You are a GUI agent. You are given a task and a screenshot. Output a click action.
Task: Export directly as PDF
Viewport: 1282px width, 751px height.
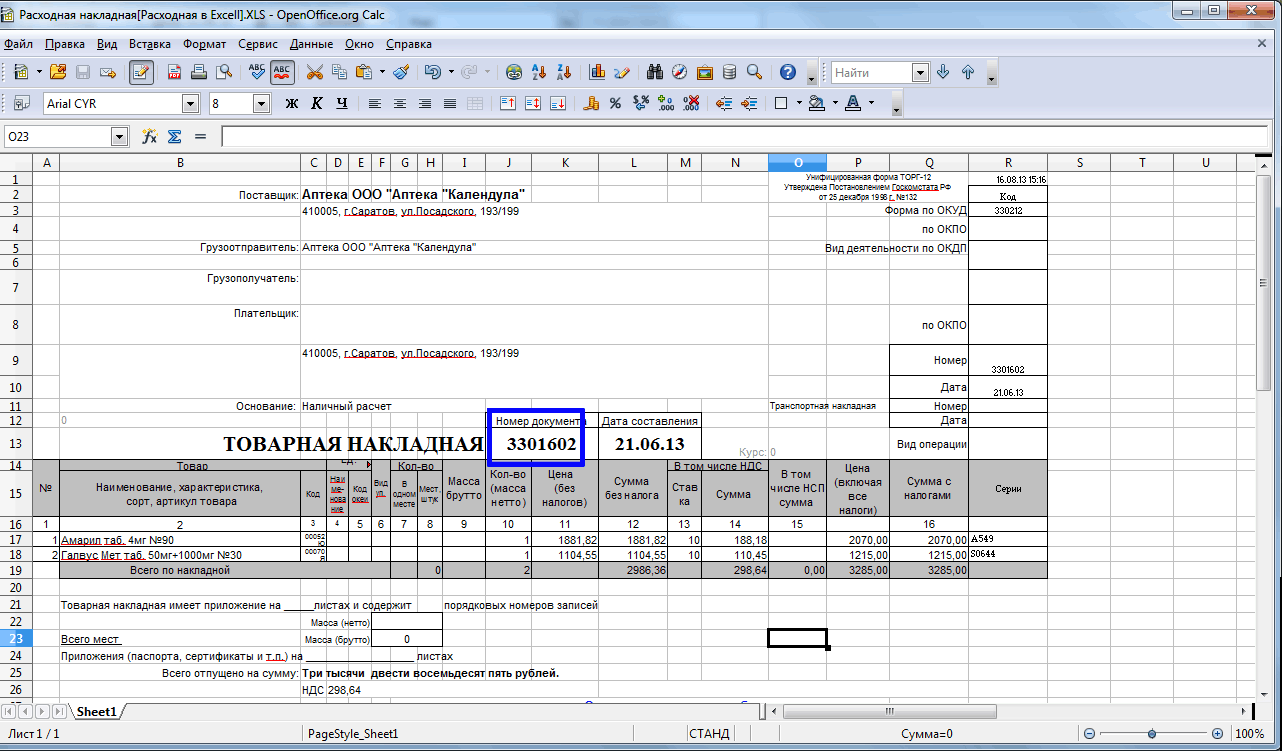click(174, 72)
